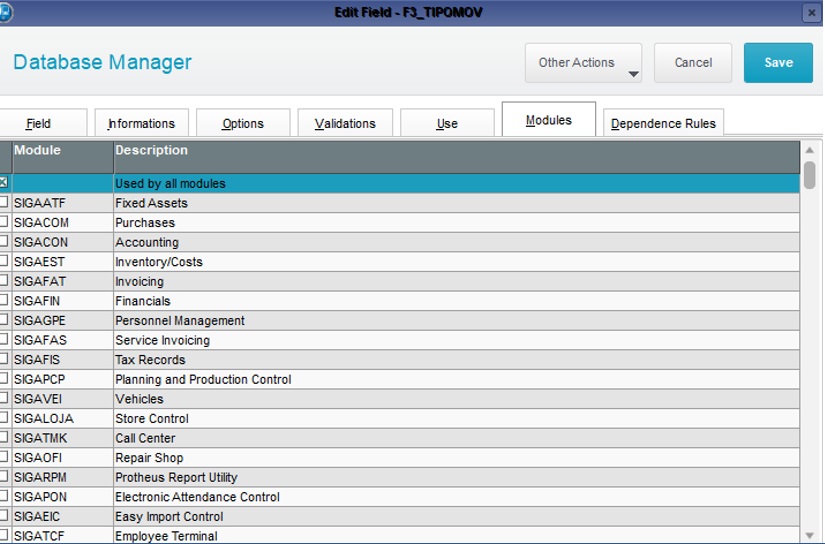
Task: Click the Cancel button
Action: click(693, 63)
